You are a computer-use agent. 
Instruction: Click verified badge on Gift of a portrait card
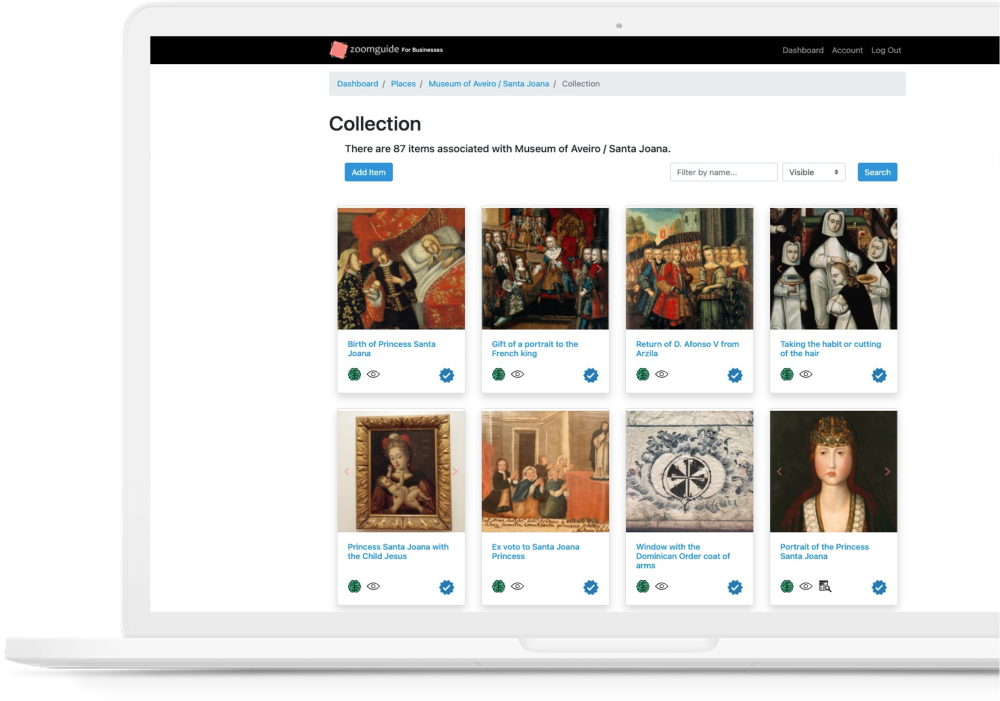click(x=591, y=375)
